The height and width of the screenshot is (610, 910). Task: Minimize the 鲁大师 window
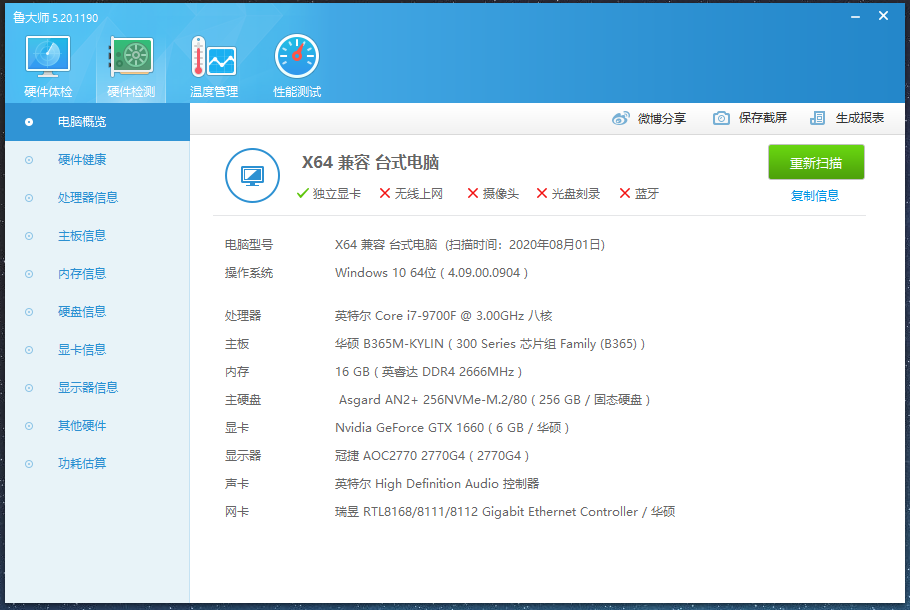tap(855, 17)
